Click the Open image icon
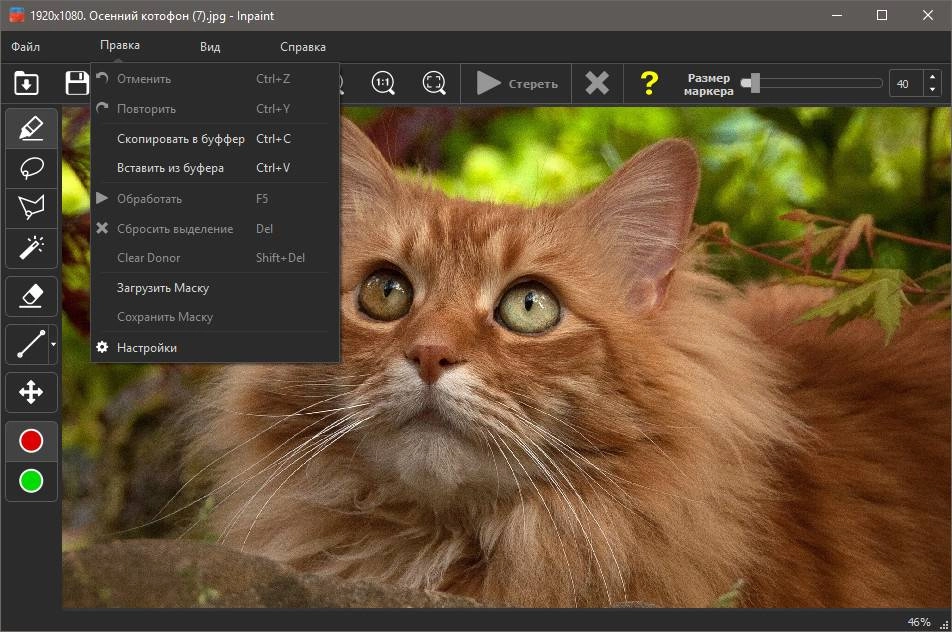 coord(26,83)
